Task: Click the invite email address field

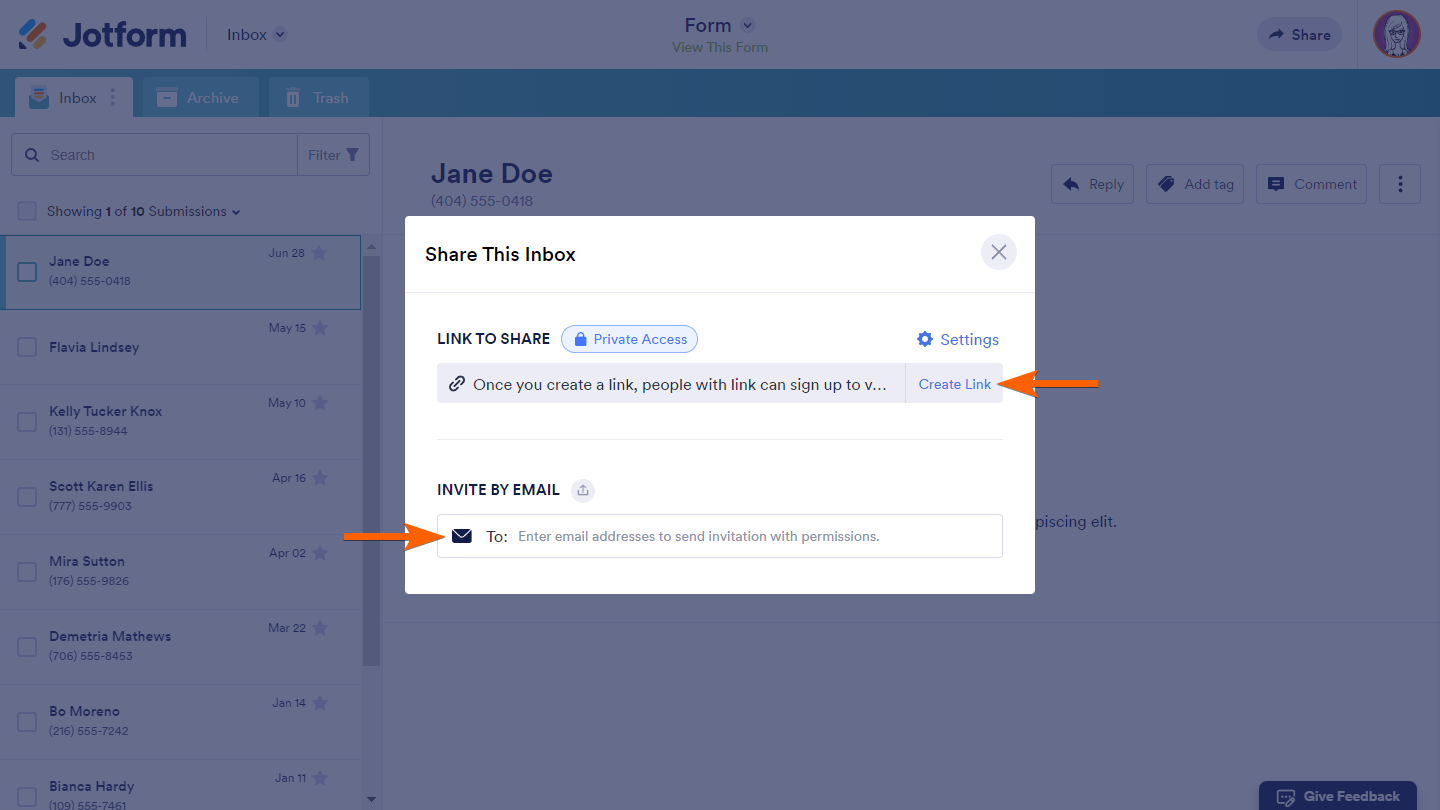Action: click(x=720, y=536)
